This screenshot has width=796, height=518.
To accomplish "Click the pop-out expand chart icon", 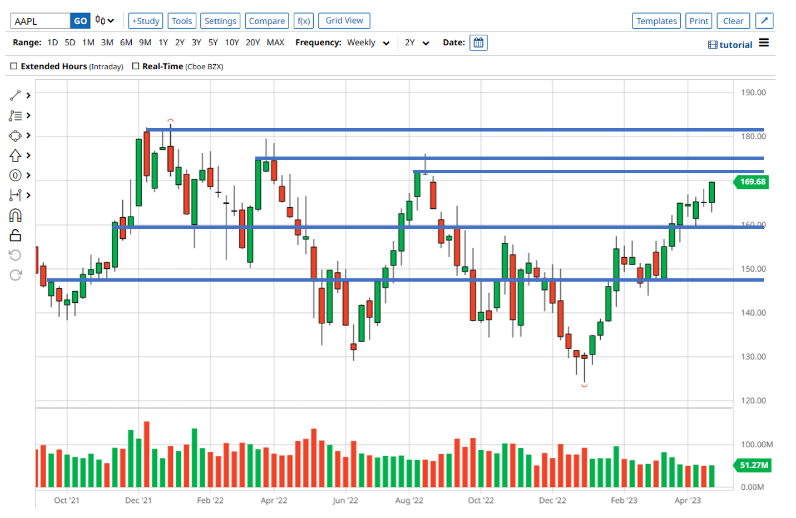I will pos(764,21).
